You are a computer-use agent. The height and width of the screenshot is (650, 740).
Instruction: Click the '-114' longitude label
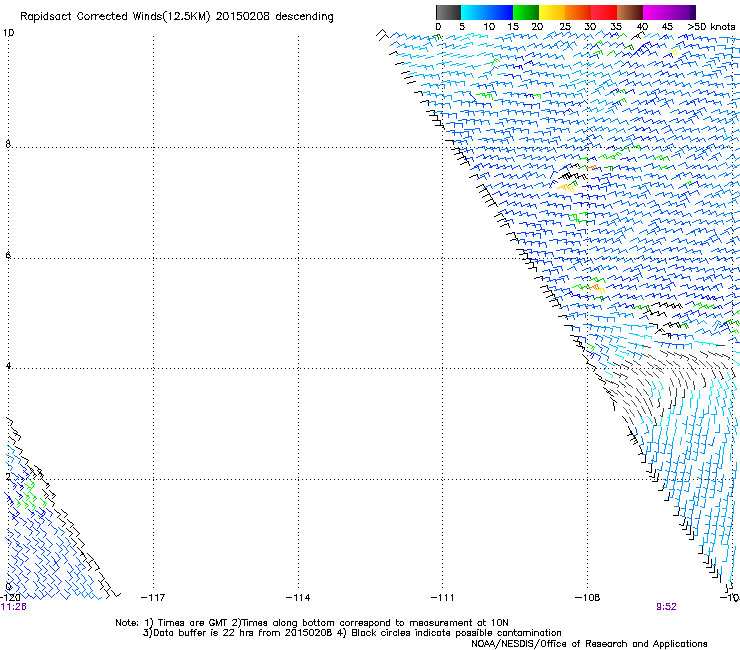tap(298, 598)
